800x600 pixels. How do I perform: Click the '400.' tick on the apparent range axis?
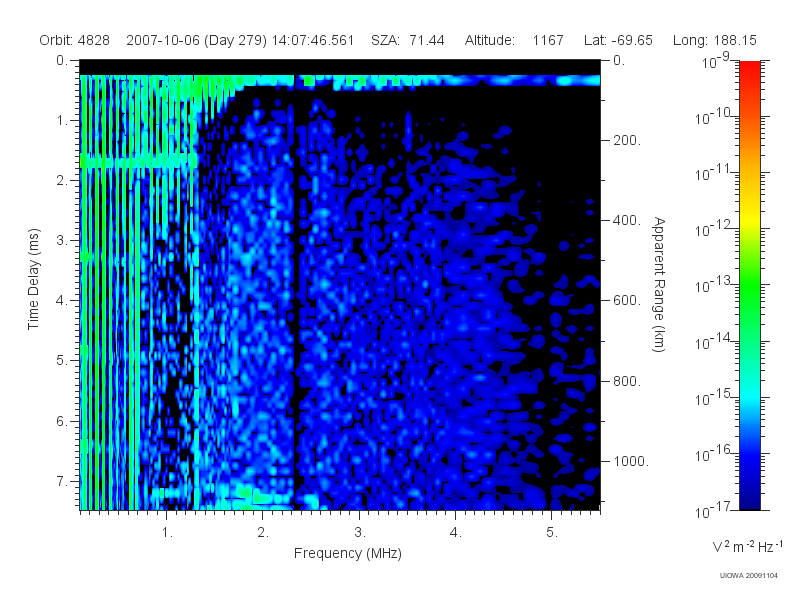pyautogui.click(x=627, y=220)
